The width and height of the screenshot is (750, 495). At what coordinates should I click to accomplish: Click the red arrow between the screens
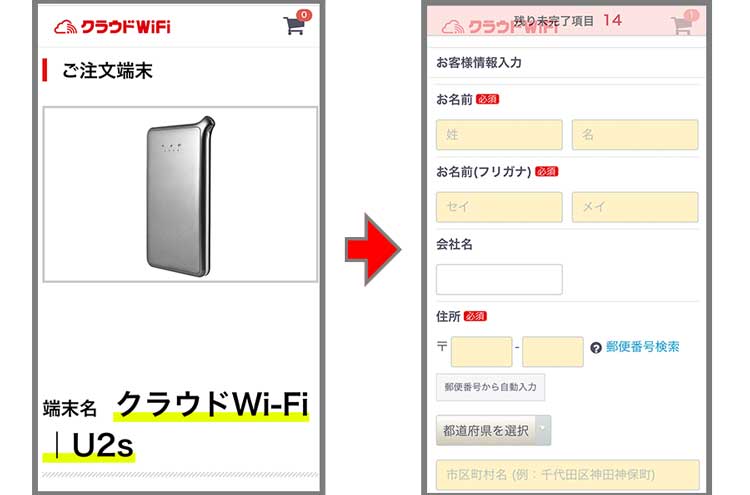point(373,249)
